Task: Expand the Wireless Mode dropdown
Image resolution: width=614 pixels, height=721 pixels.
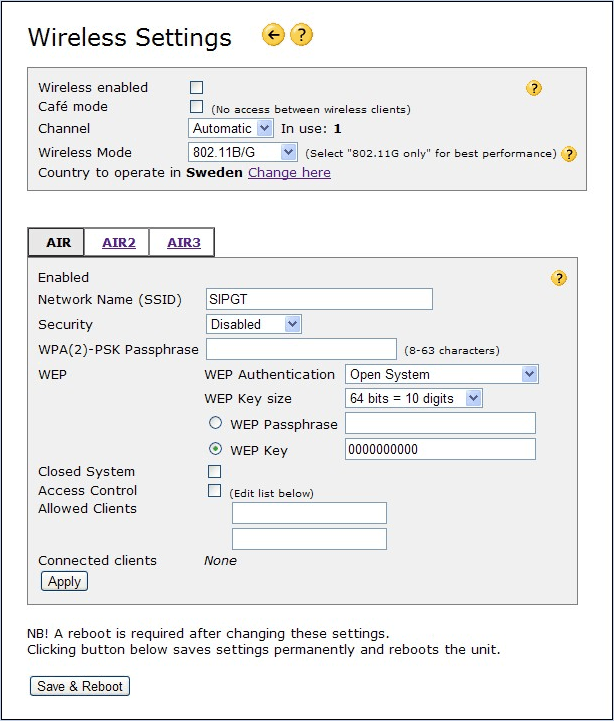Action: tap(243, 152)
